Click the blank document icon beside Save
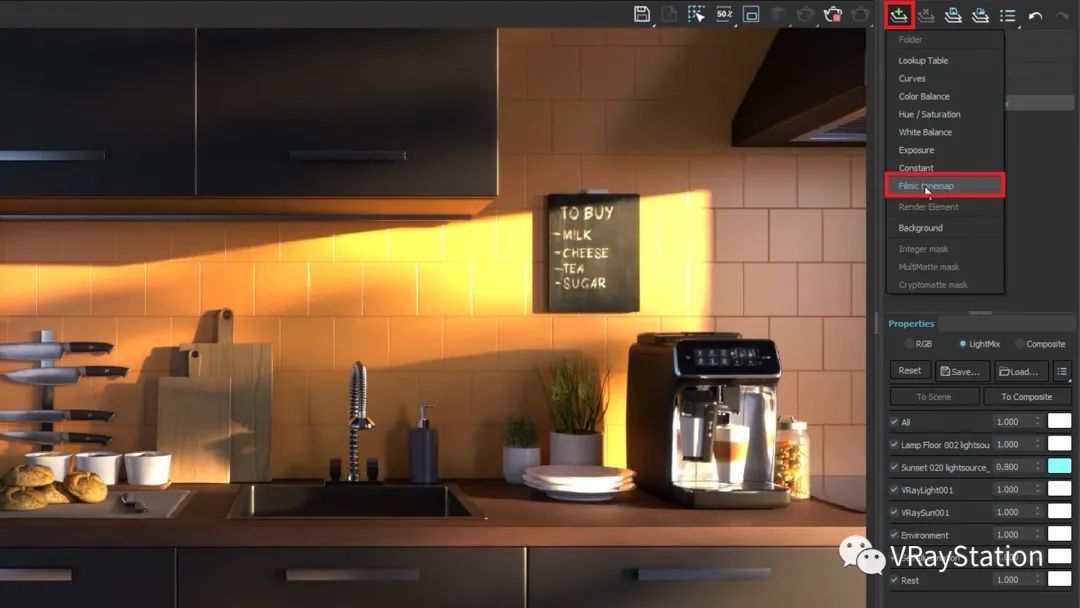Image resolution: width=1080 pixels, height=608 pixels. click(x=669, y=14)
